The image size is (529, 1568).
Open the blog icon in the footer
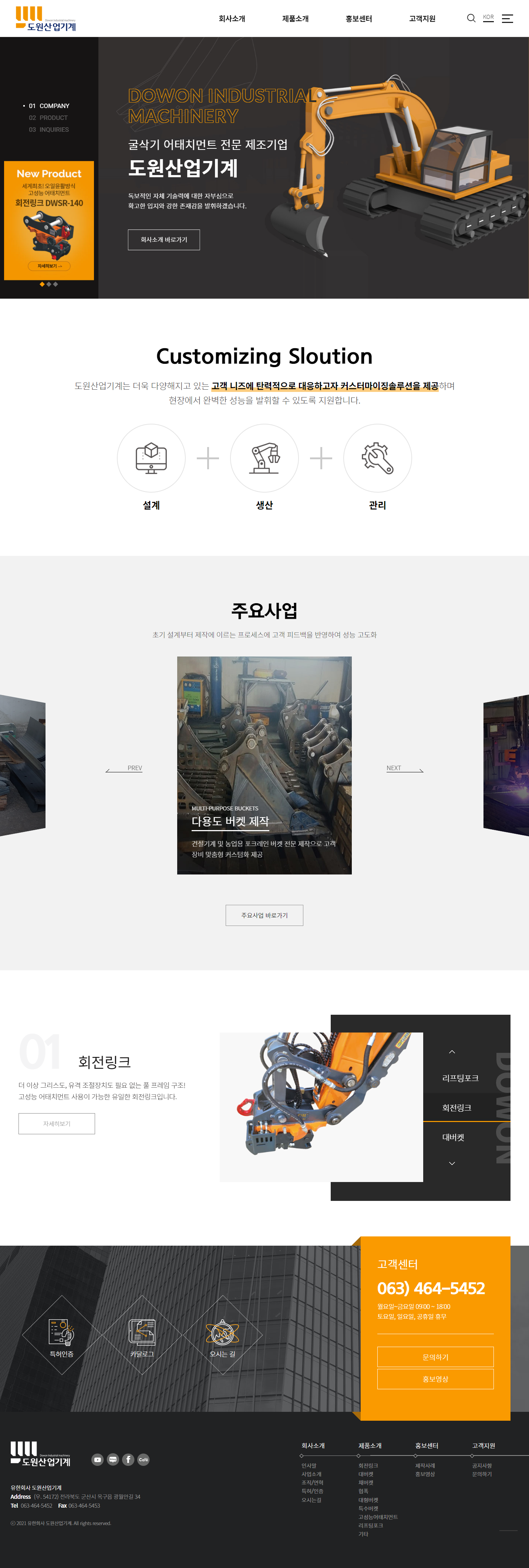point(112,1460)
